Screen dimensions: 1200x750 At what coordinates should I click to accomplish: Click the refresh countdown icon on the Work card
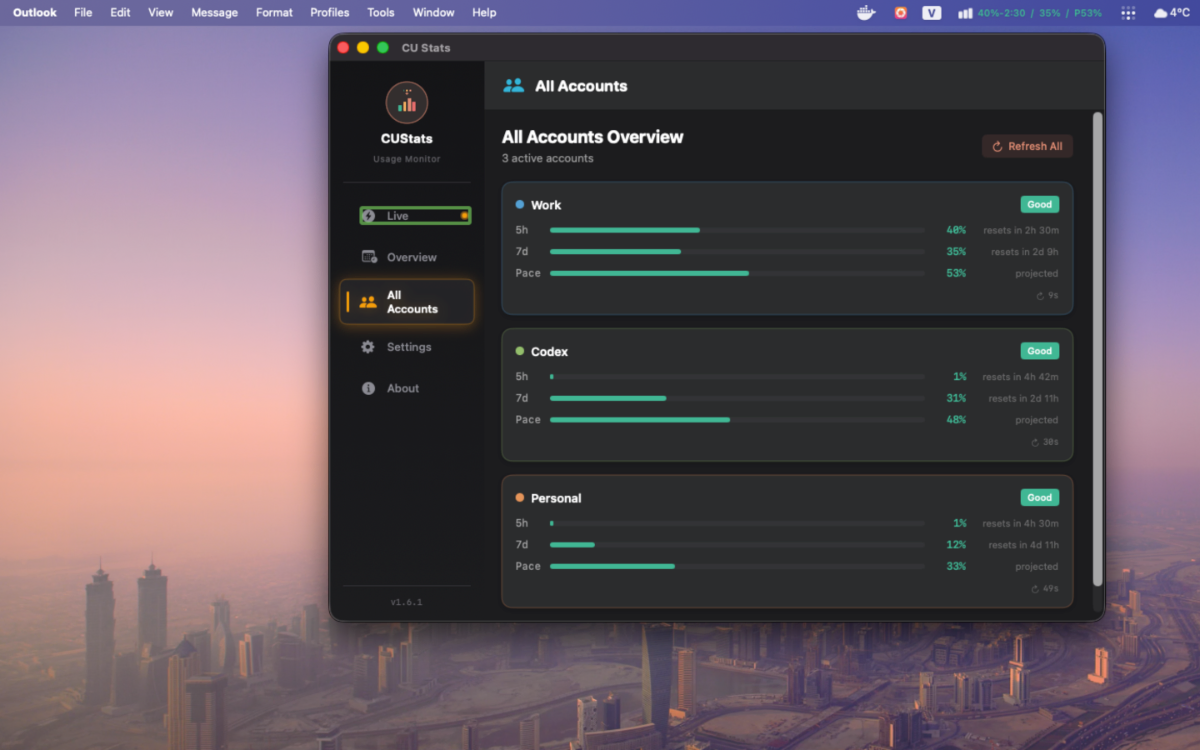click(1040, 295)
